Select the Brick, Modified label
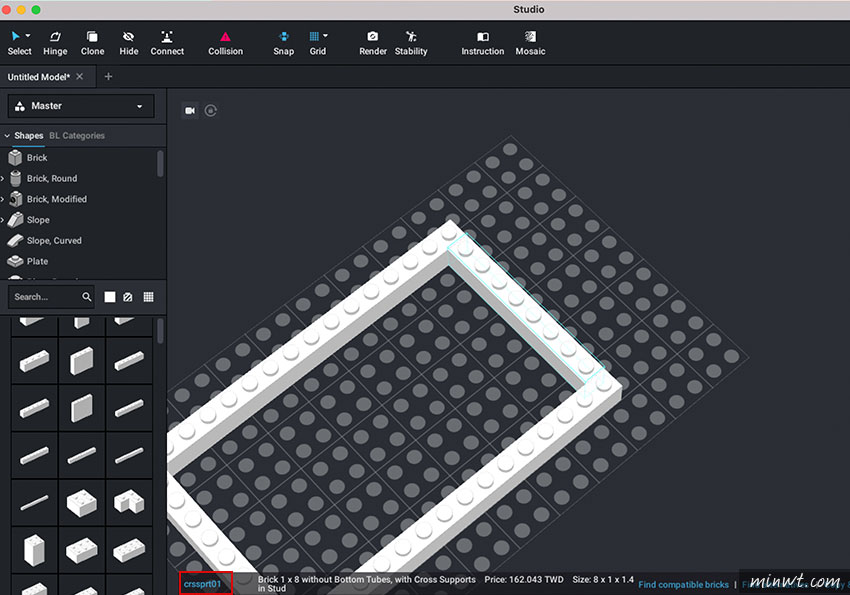 pos(57,199)
